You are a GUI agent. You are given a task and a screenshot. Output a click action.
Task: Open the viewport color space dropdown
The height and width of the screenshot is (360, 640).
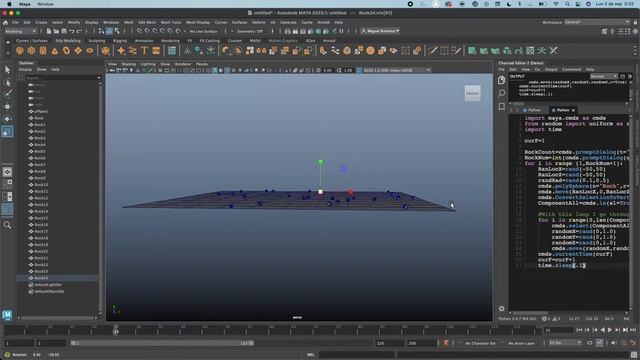pyautogui.click(x=396, y=70)
